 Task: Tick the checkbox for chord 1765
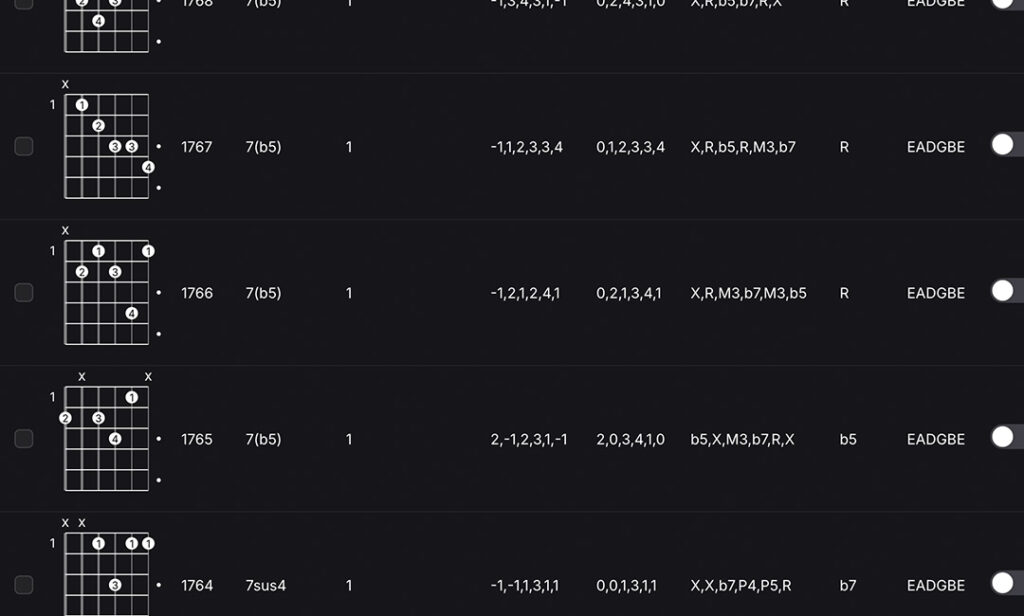click(24, 439)
